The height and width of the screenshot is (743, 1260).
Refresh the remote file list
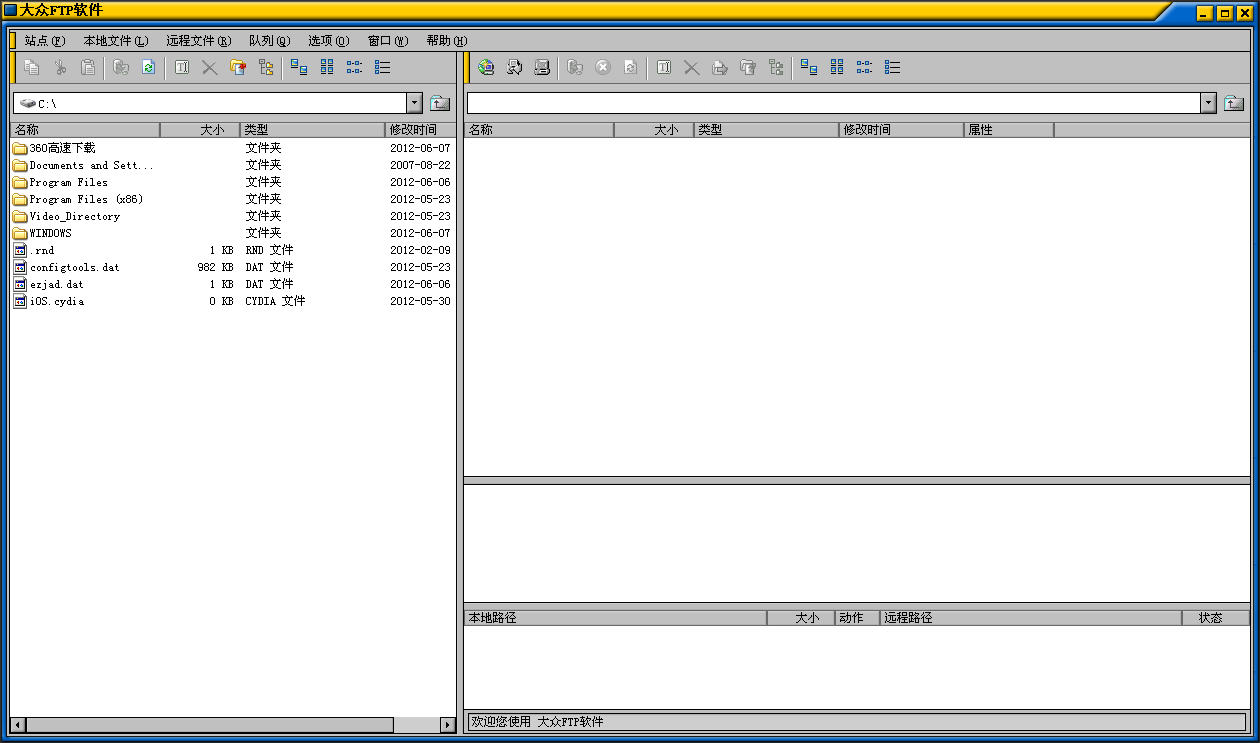pyautogui.click(x=630, y=67)
